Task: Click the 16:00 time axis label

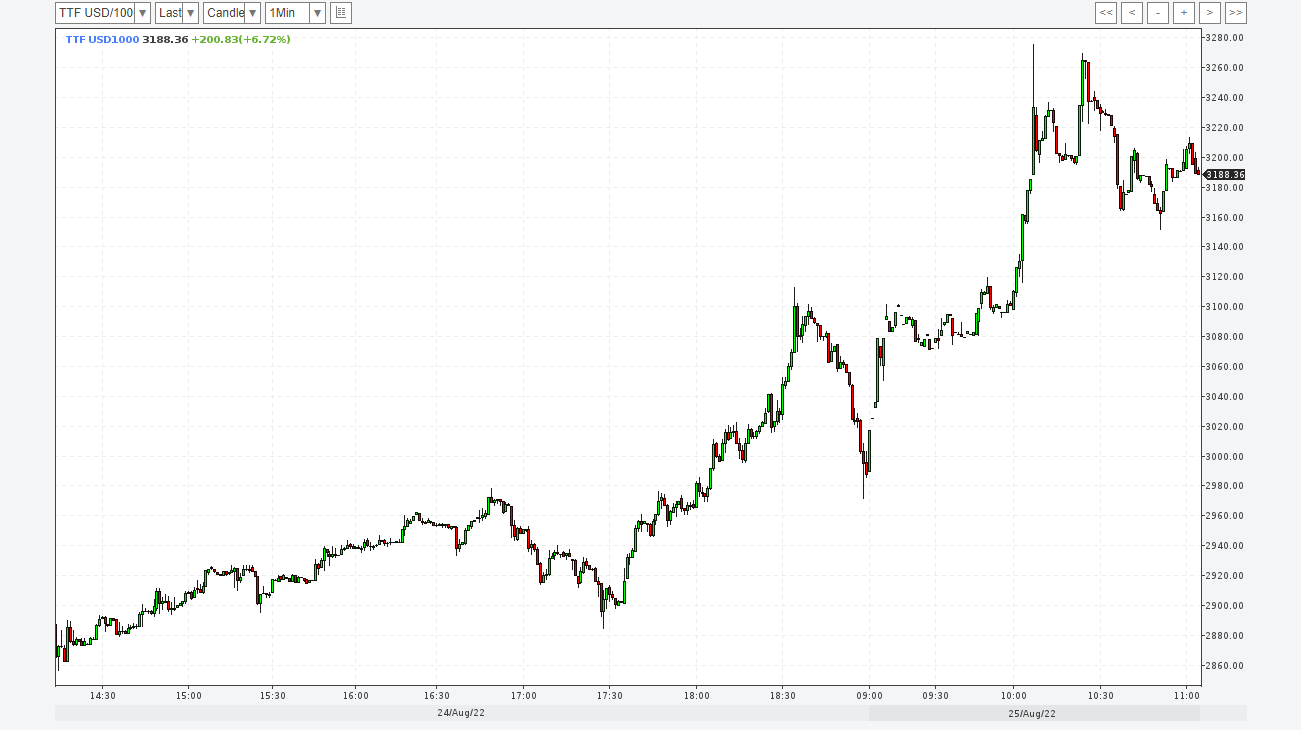Action: pyautogui.click(x=355, y=696)
